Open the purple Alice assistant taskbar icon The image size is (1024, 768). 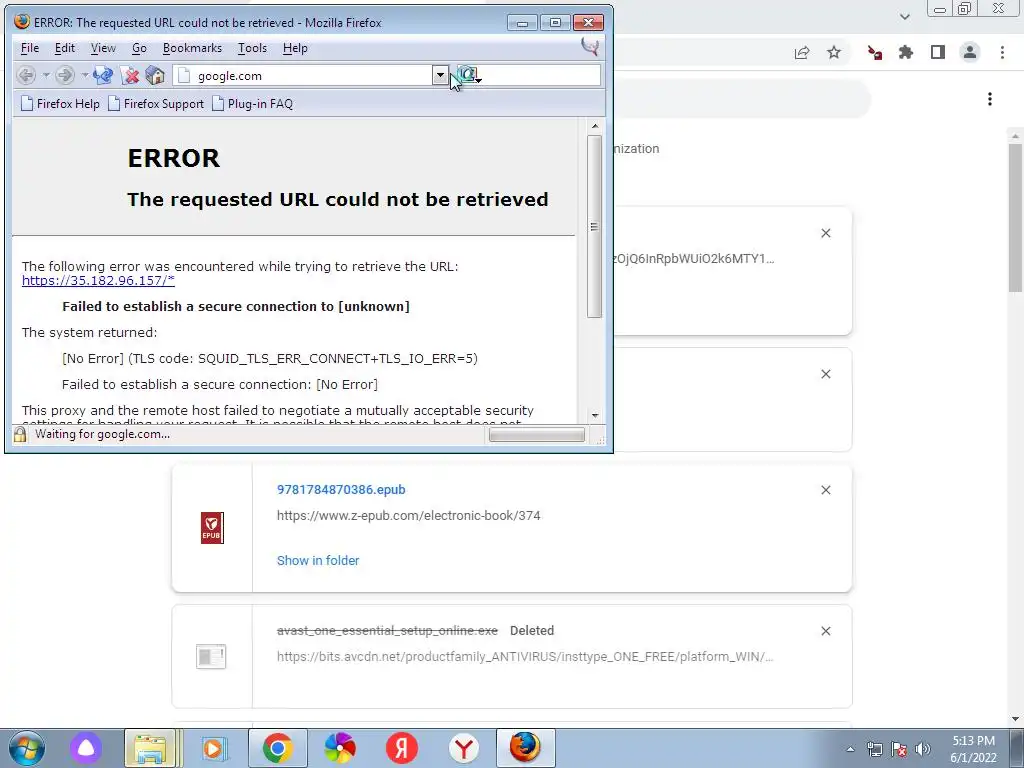click(86, 748)
